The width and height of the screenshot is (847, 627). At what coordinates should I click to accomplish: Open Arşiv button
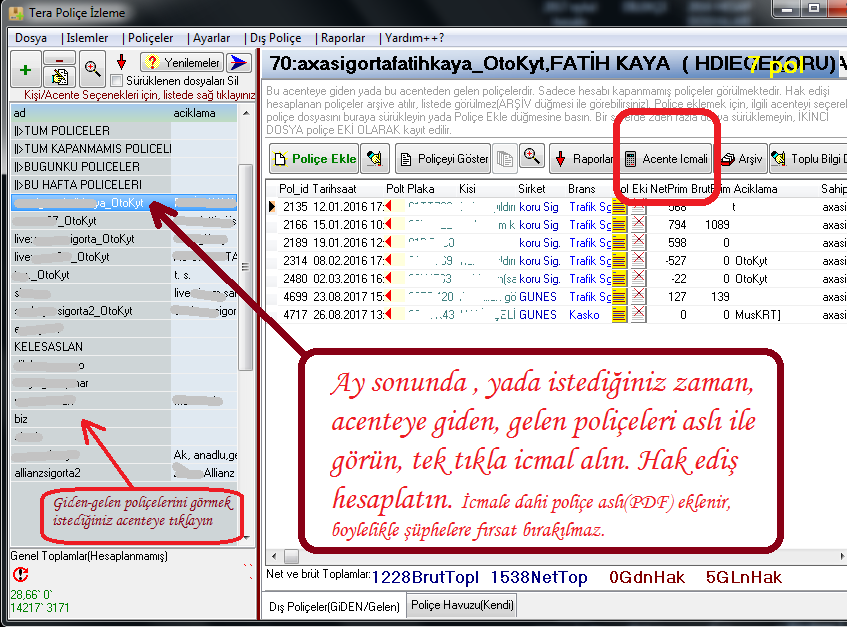click(741, 159)
